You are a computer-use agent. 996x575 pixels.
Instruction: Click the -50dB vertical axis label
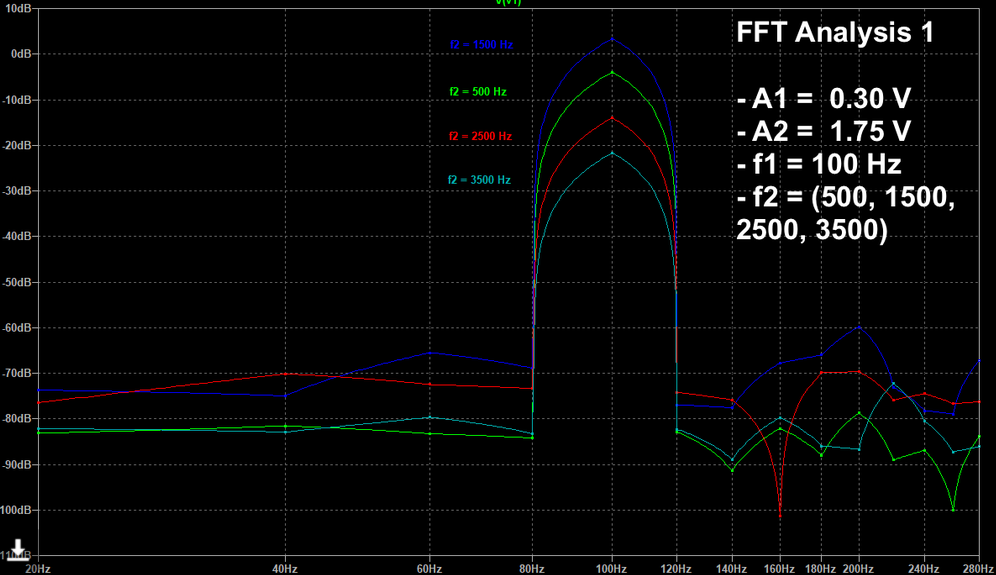[x=17, y=282]
